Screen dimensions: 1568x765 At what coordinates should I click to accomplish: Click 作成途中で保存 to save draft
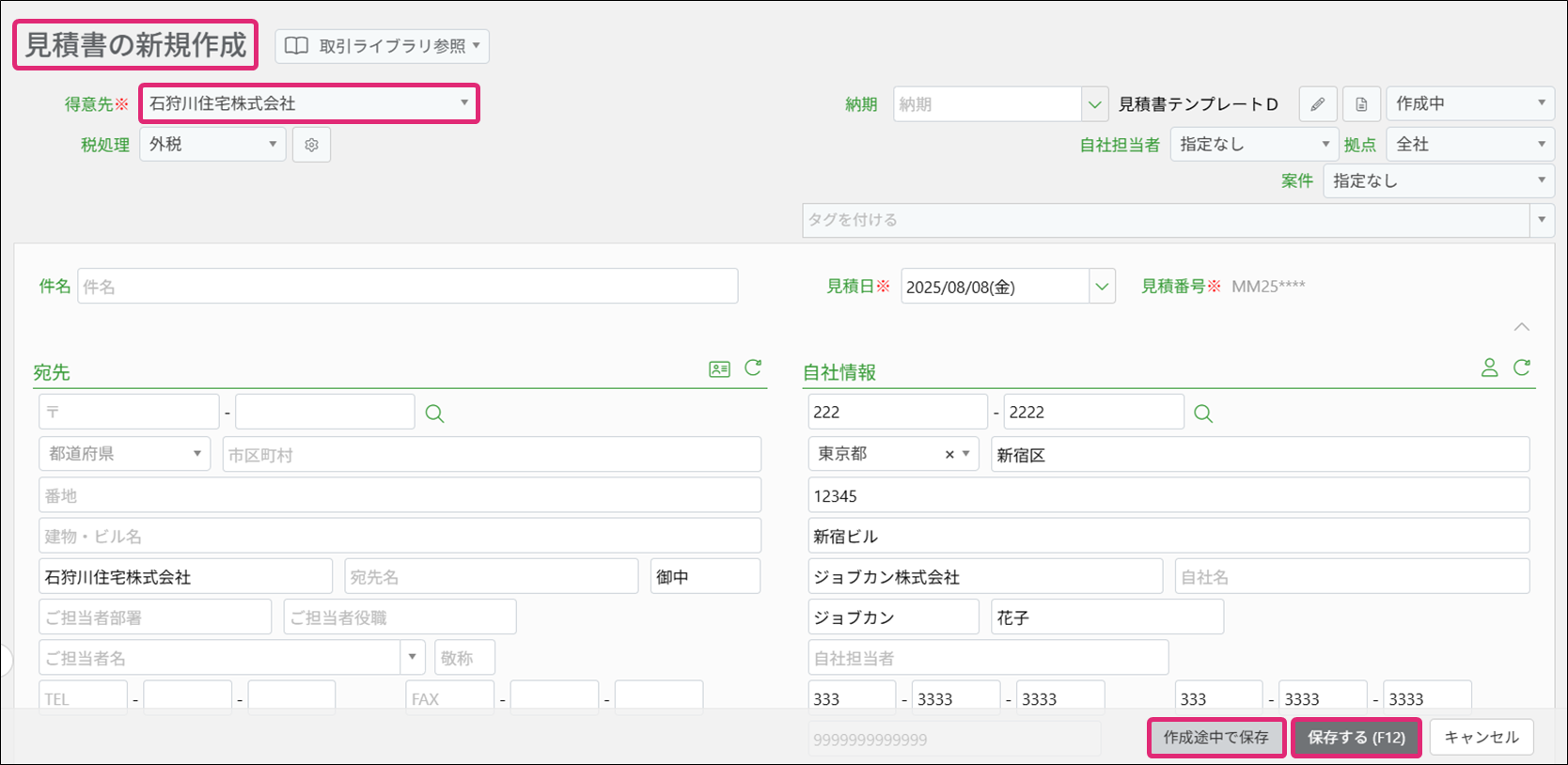[1215, 738]
